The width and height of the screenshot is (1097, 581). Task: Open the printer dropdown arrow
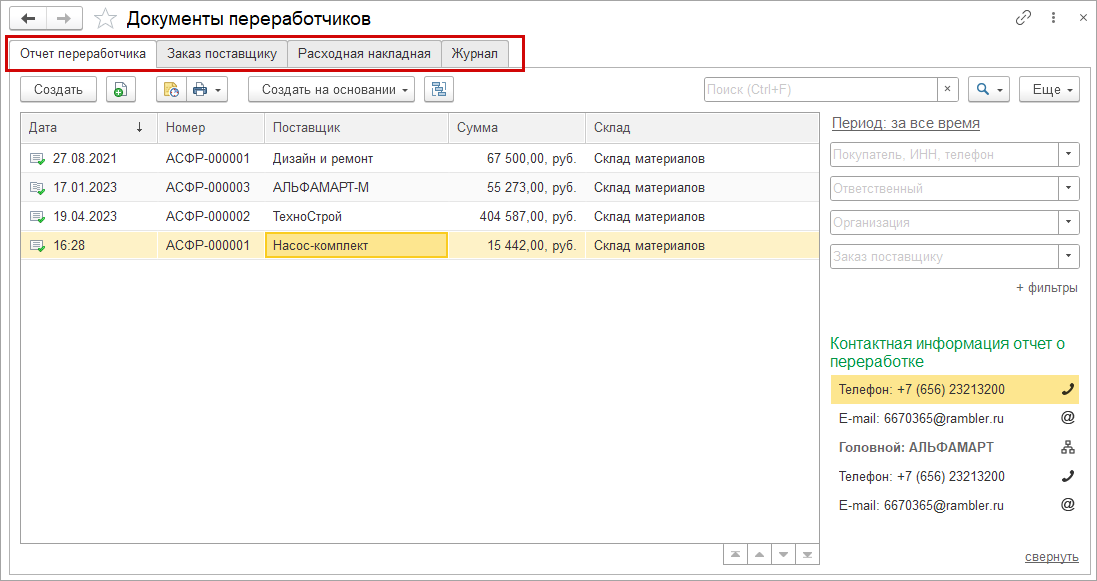218,90
